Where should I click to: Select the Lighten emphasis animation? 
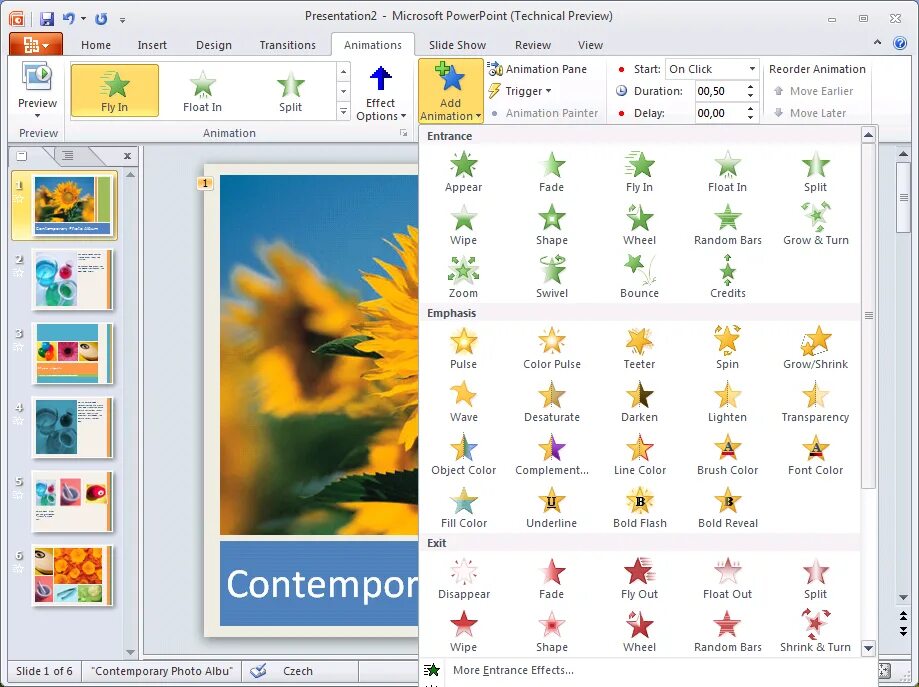point(727,402)
